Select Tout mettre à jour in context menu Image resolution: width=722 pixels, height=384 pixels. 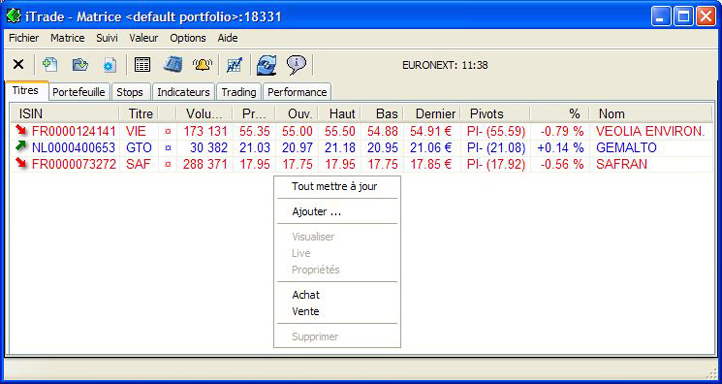tap(334, 186)
